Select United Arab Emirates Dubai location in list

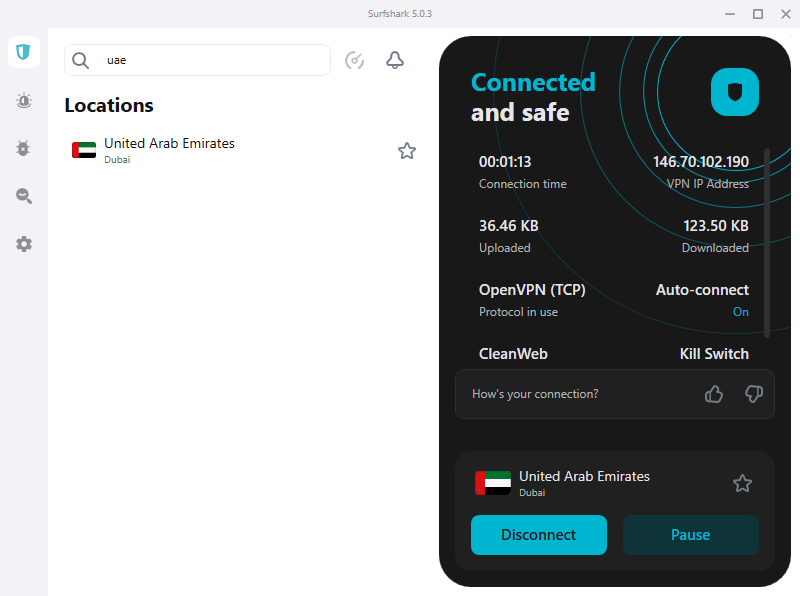(x=243, y=151)
